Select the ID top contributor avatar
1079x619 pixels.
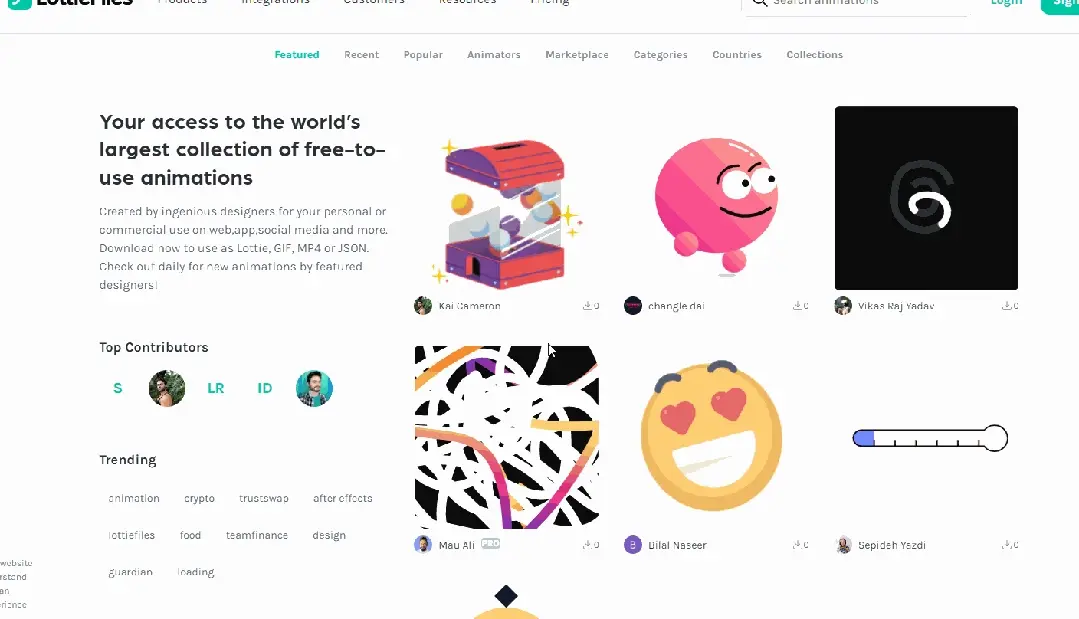(265, 388)
